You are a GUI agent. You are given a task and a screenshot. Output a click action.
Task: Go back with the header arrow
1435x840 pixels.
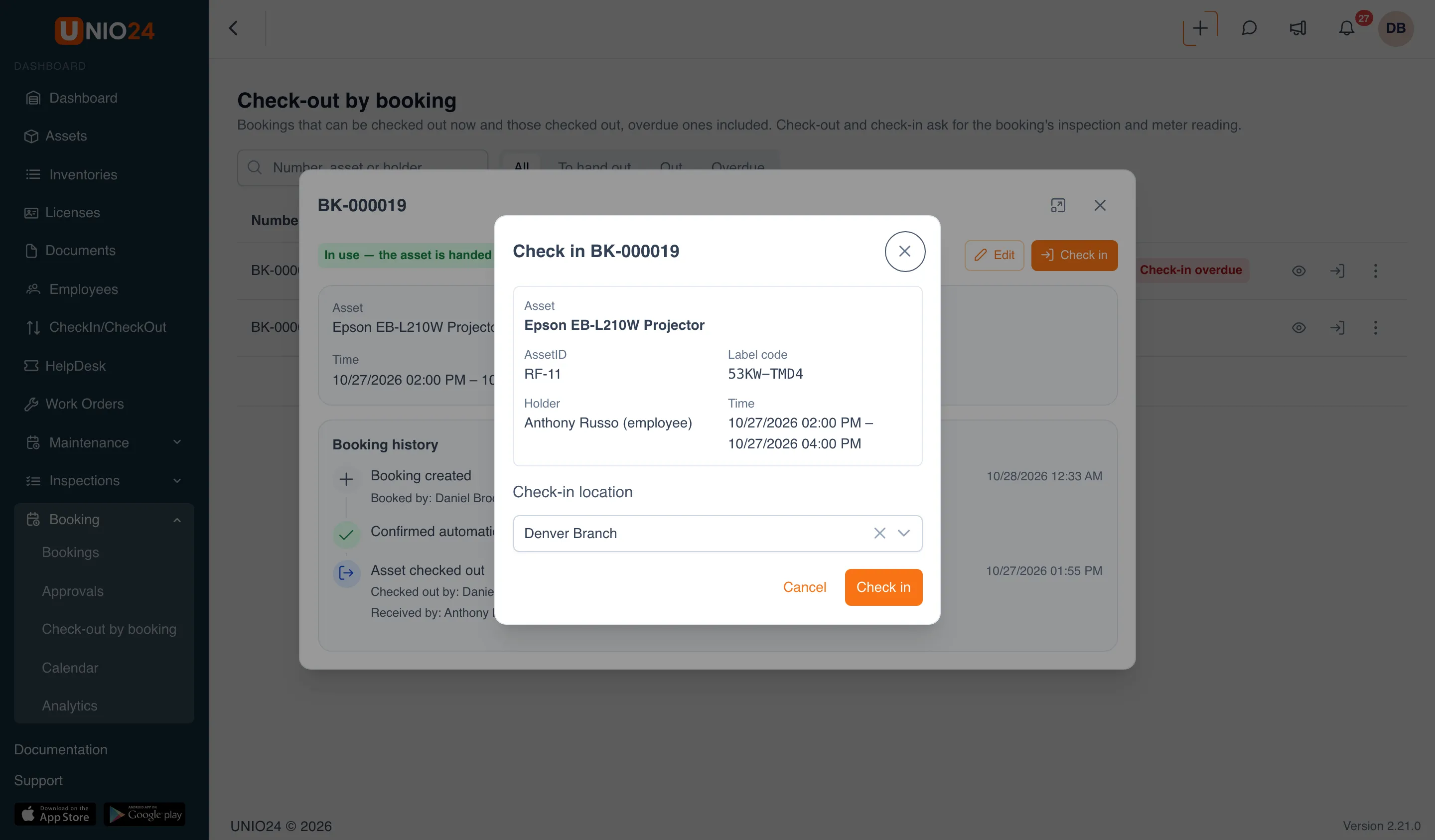tap(234, 28)
